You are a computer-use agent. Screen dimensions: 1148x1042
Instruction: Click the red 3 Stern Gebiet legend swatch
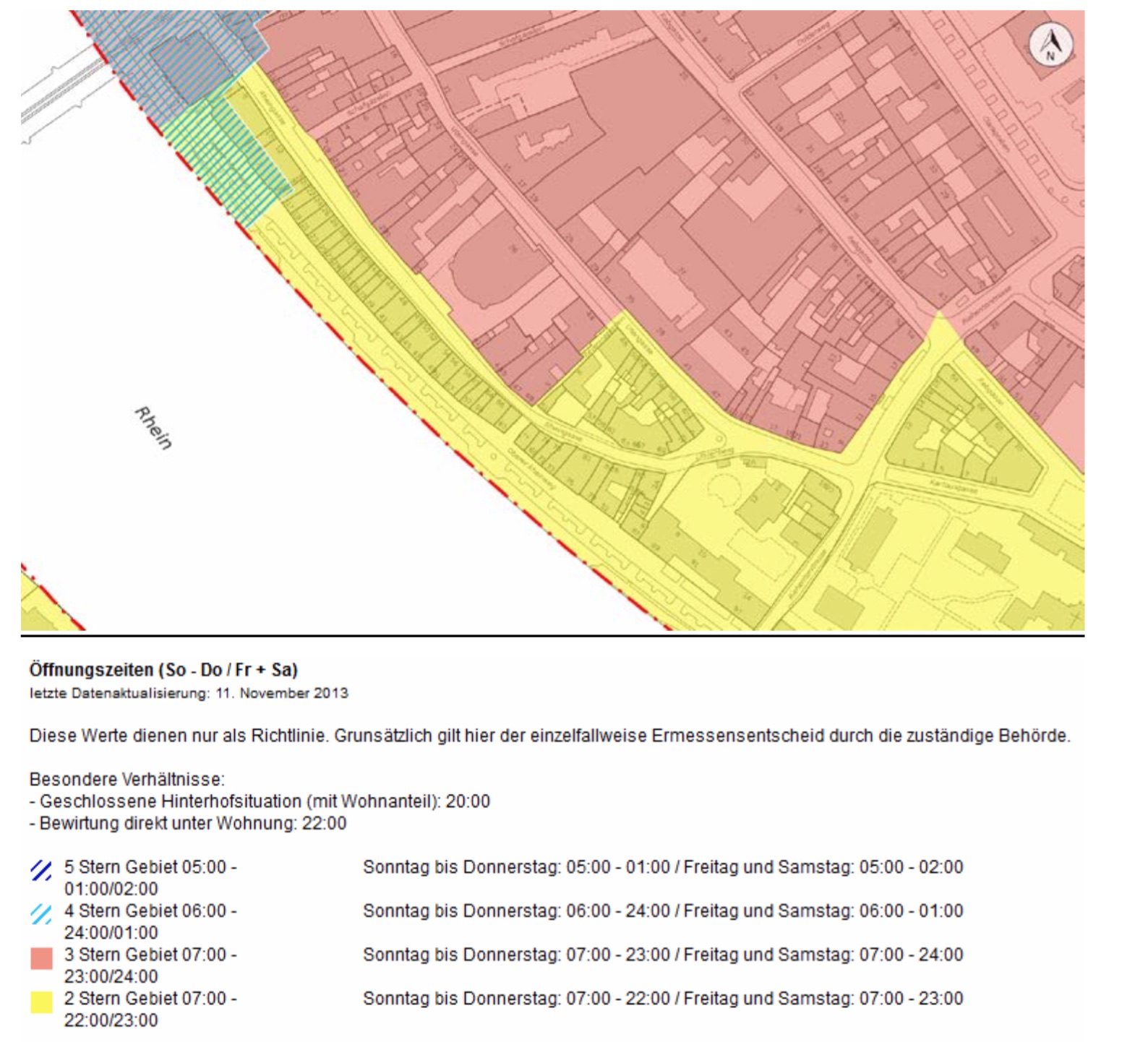(x=41, y=959)
